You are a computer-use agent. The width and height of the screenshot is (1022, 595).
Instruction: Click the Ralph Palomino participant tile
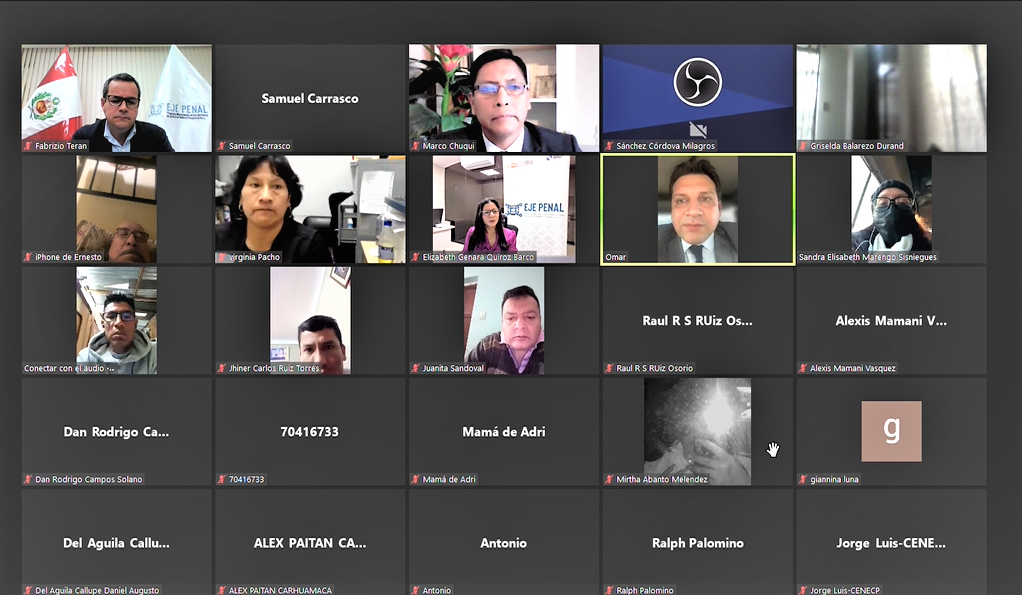[697, 542]
